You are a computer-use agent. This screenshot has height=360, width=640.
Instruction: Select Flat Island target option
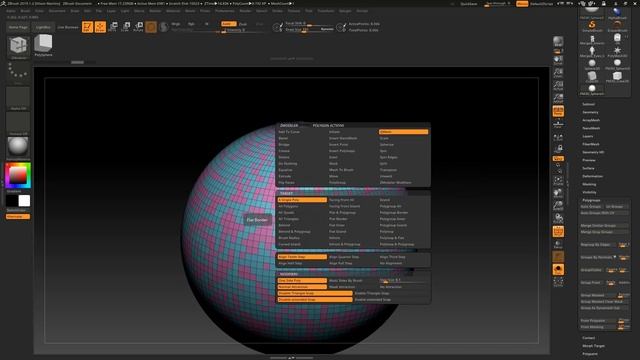click(x=338, y=231)
